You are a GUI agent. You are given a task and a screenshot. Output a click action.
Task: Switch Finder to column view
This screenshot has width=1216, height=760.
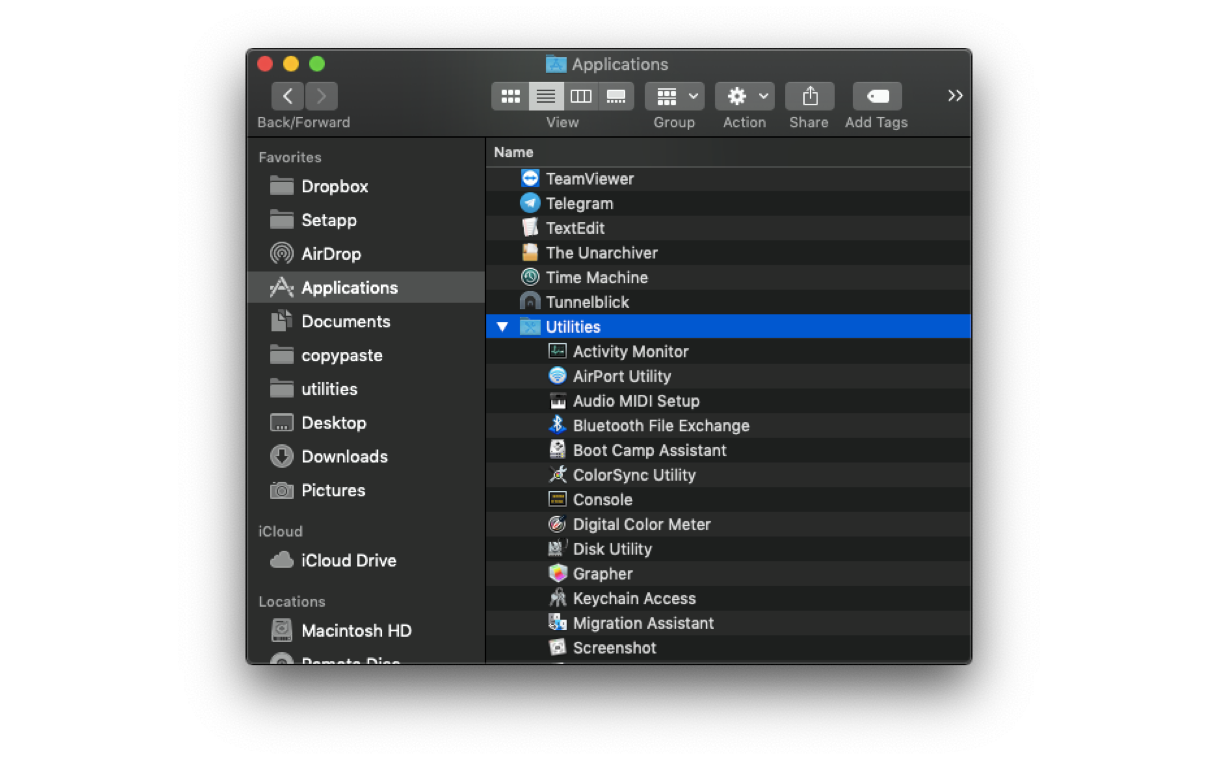581,96
